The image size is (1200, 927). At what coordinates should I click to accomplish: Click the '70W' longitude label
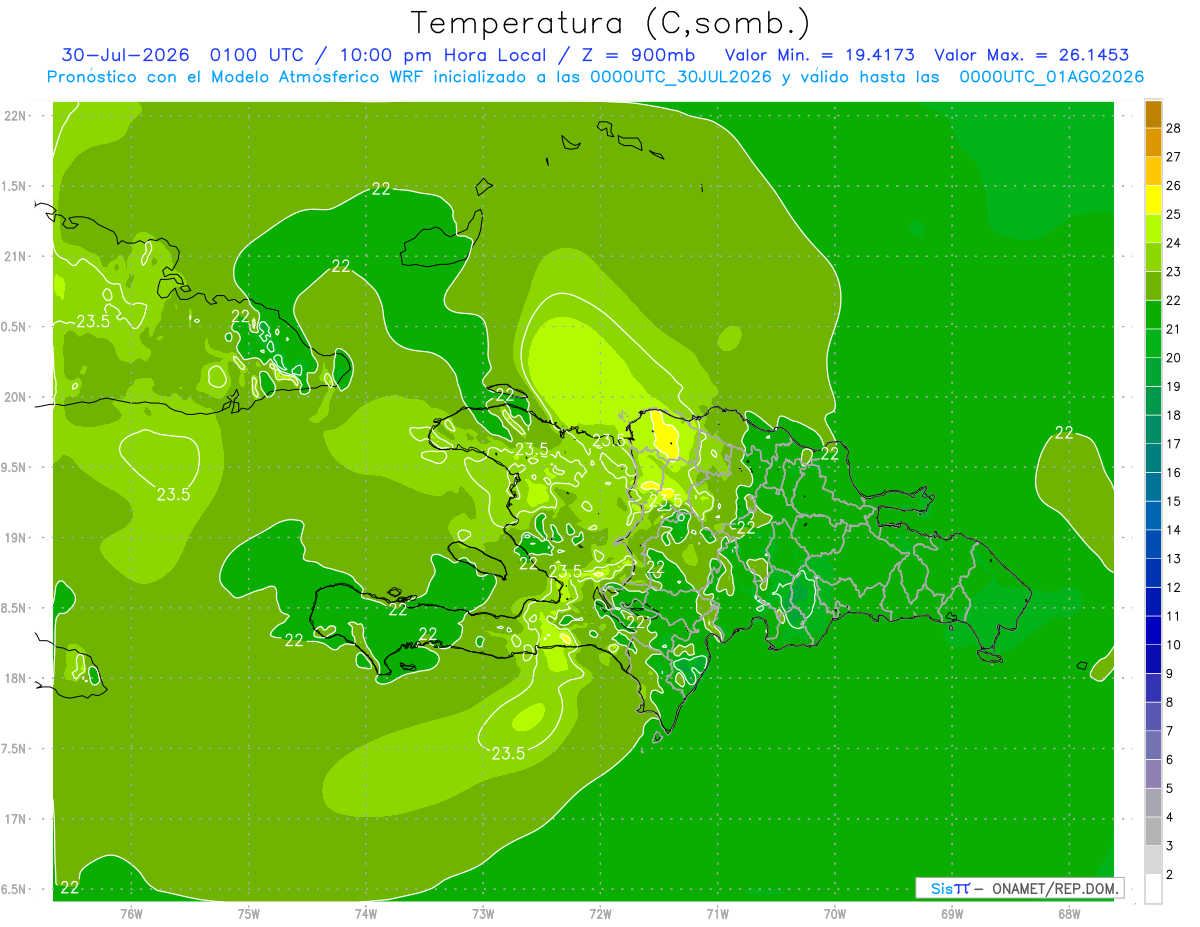(x=834, y=912)
